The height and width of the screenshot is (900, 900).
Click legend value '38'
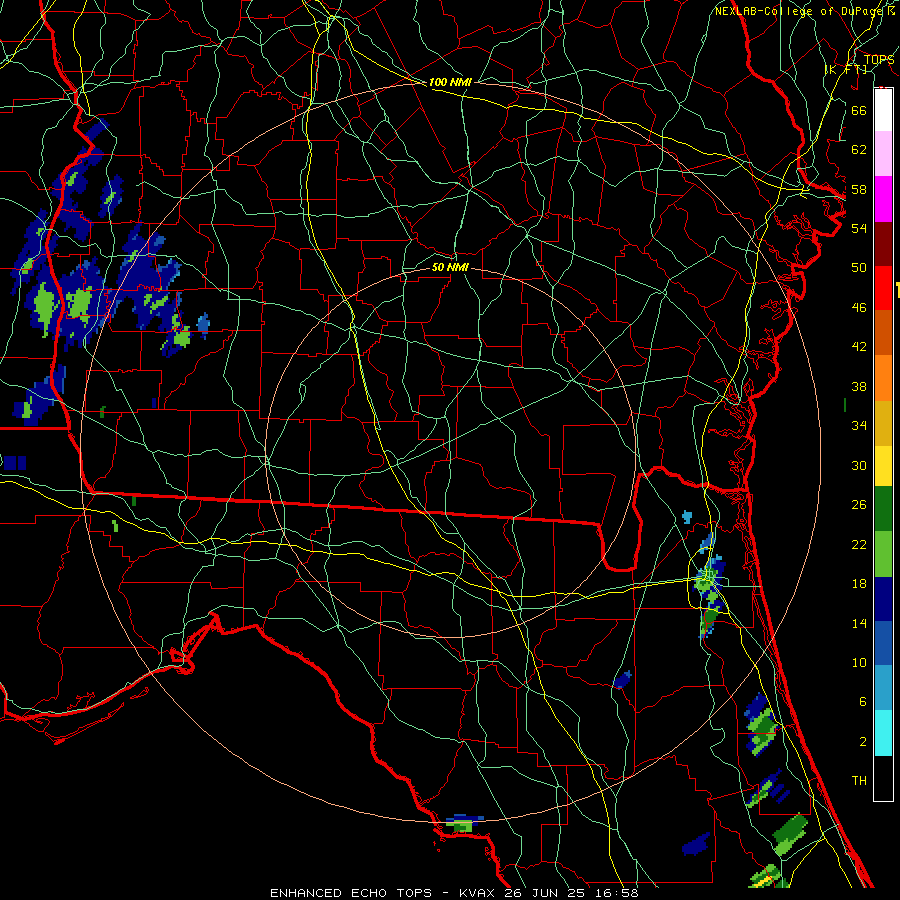[x=859, y=386]
